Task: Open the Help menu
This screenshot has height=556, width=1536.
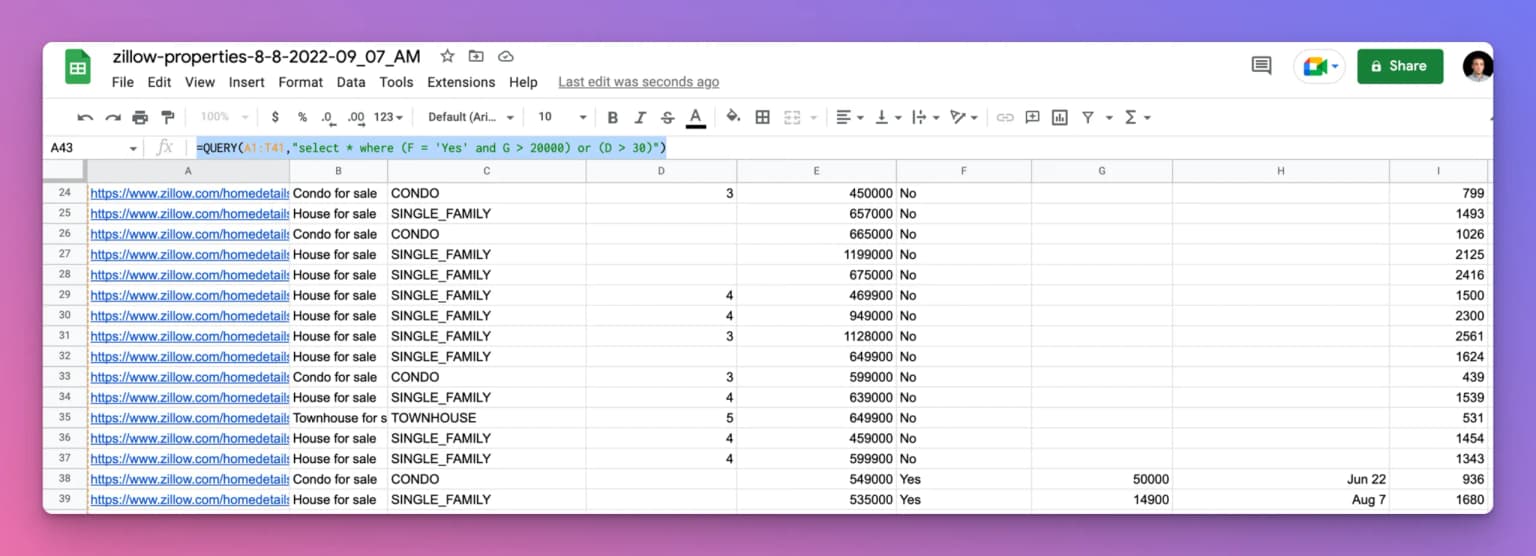Action: 523,82
